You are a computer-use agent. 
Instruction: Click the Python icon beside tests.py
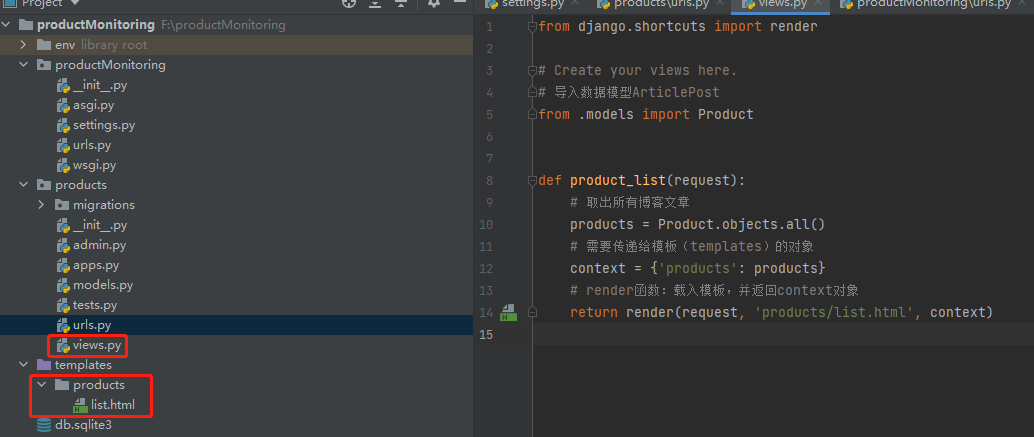[63, 305]
